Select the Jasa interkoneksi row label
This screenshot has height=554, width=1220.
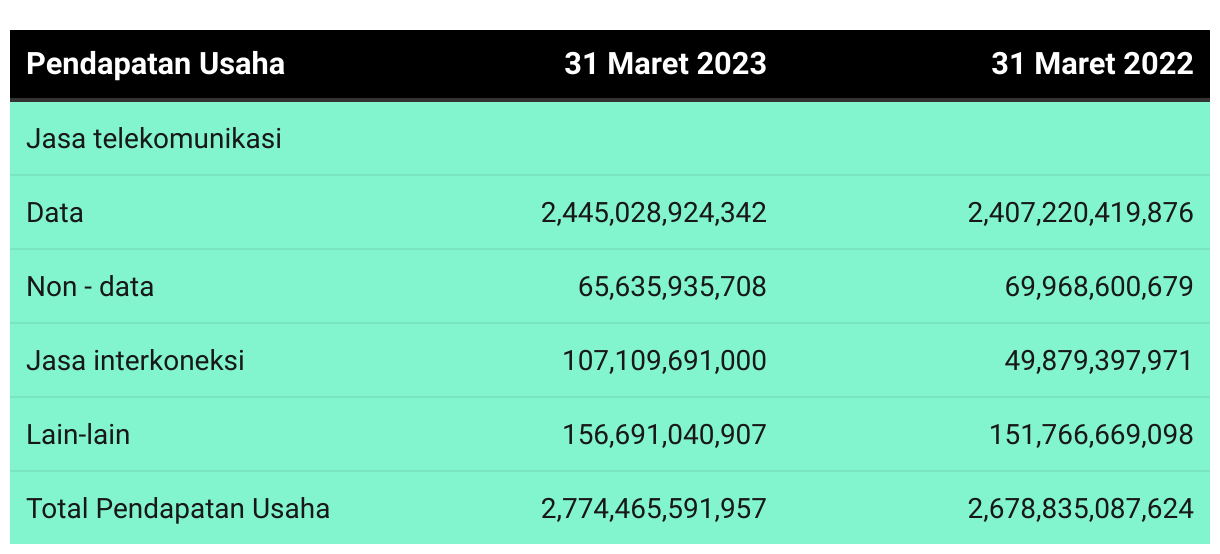click(x=135, y=360)
